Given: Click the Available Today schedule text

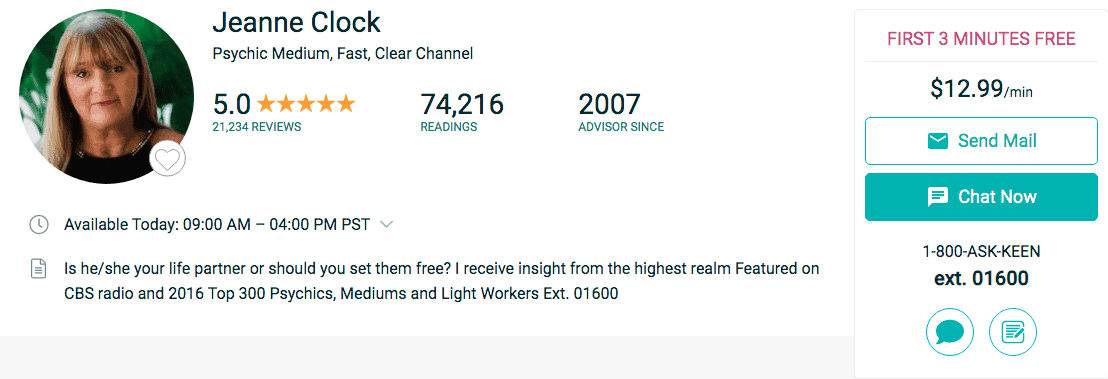Looking at the screenshot, I should click(x=217, y=225).
